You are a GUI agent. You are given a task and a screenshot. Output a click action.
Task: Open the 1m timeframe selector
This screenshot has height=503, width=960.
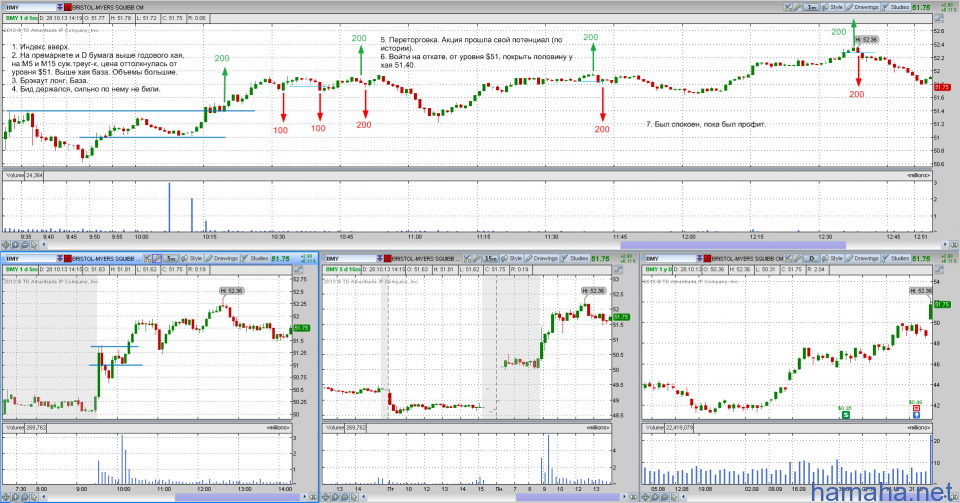tap(812, 7)
